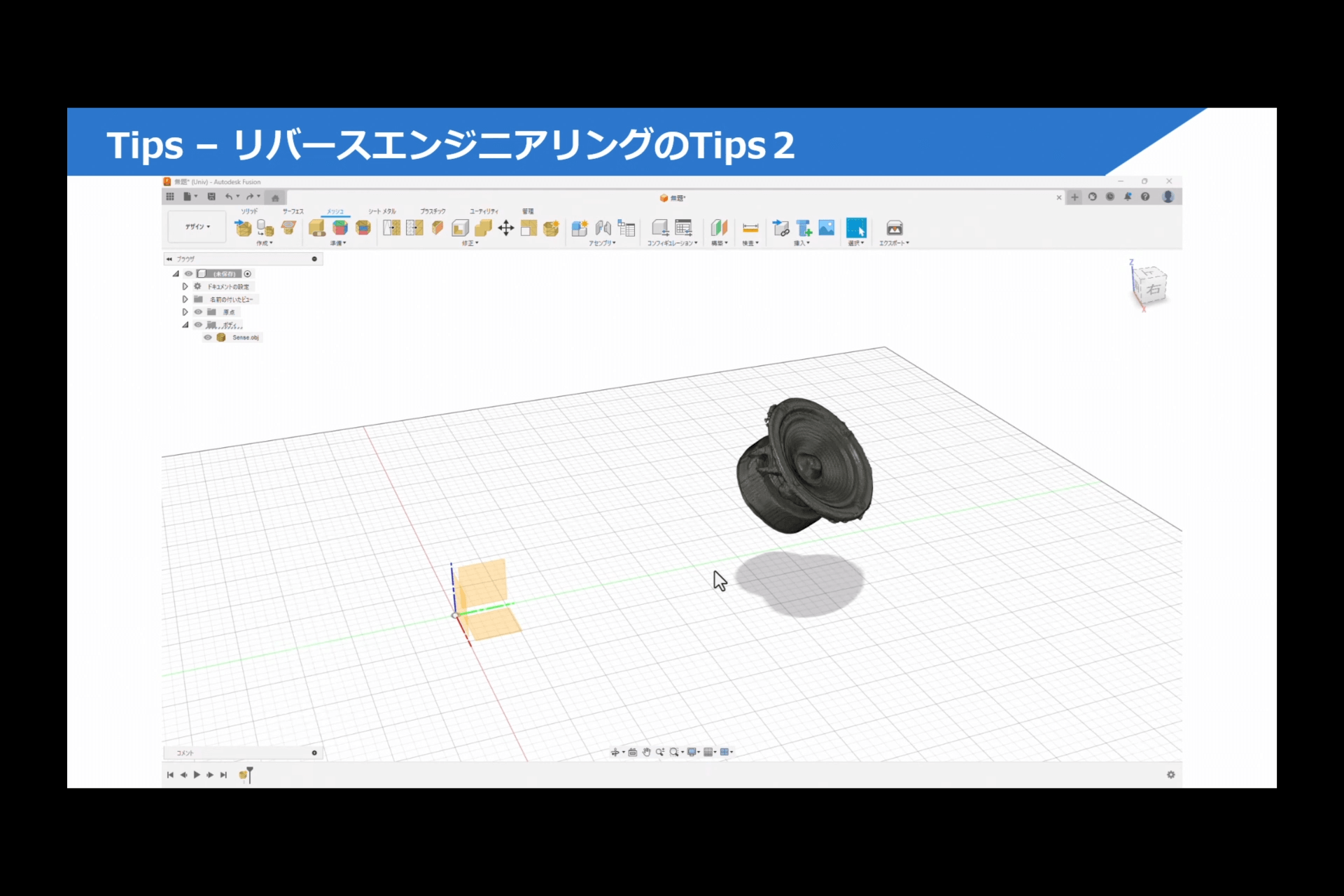The height and width of the screenshot is (896, 1344).
Task: Select the mesh Repair tool
Action: 317,227
